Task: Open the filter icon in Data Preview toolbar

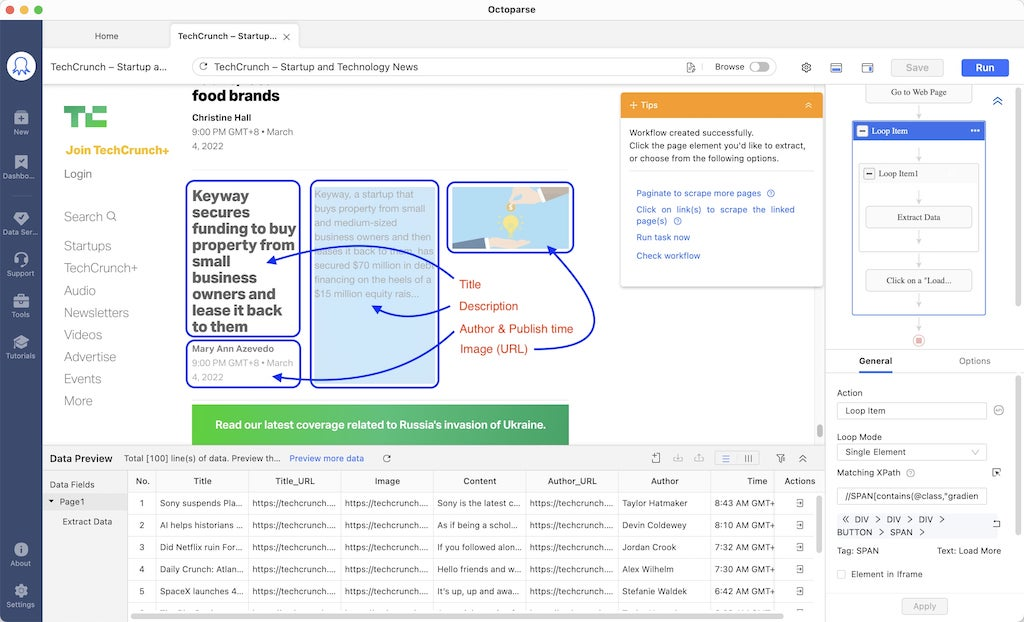Action: click(x=780, y=459)
